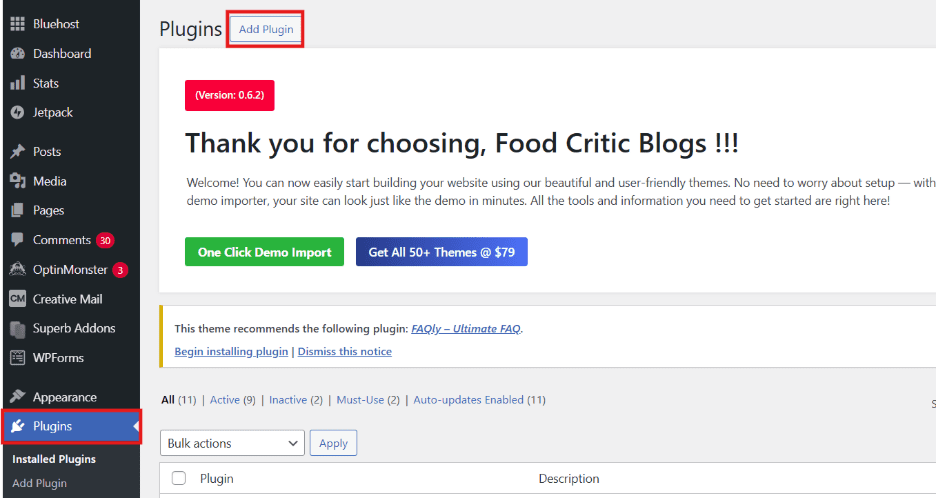Click the Plugin column header
The height and width of the screenshot is (498, 936).
coord(217,479)
